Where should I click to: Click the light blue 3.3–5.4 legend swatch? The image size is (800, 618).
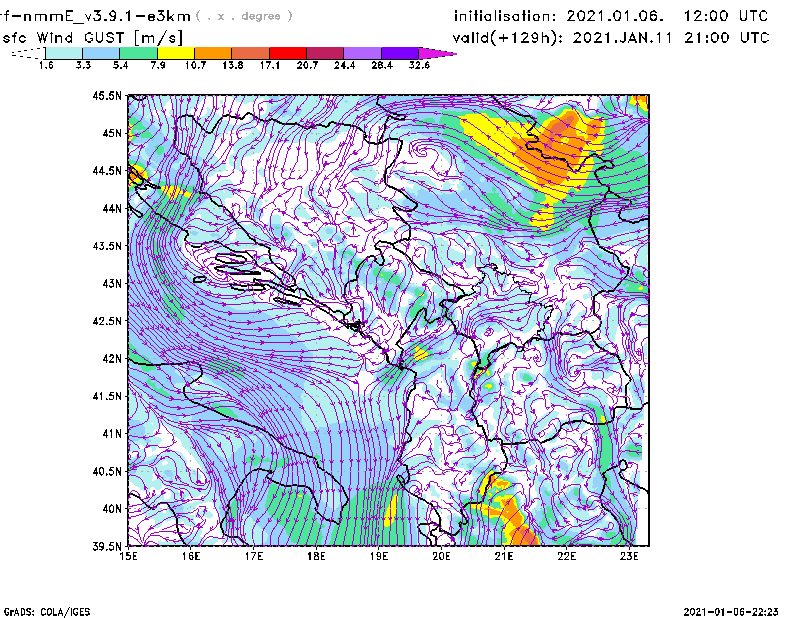pos(101,53)
